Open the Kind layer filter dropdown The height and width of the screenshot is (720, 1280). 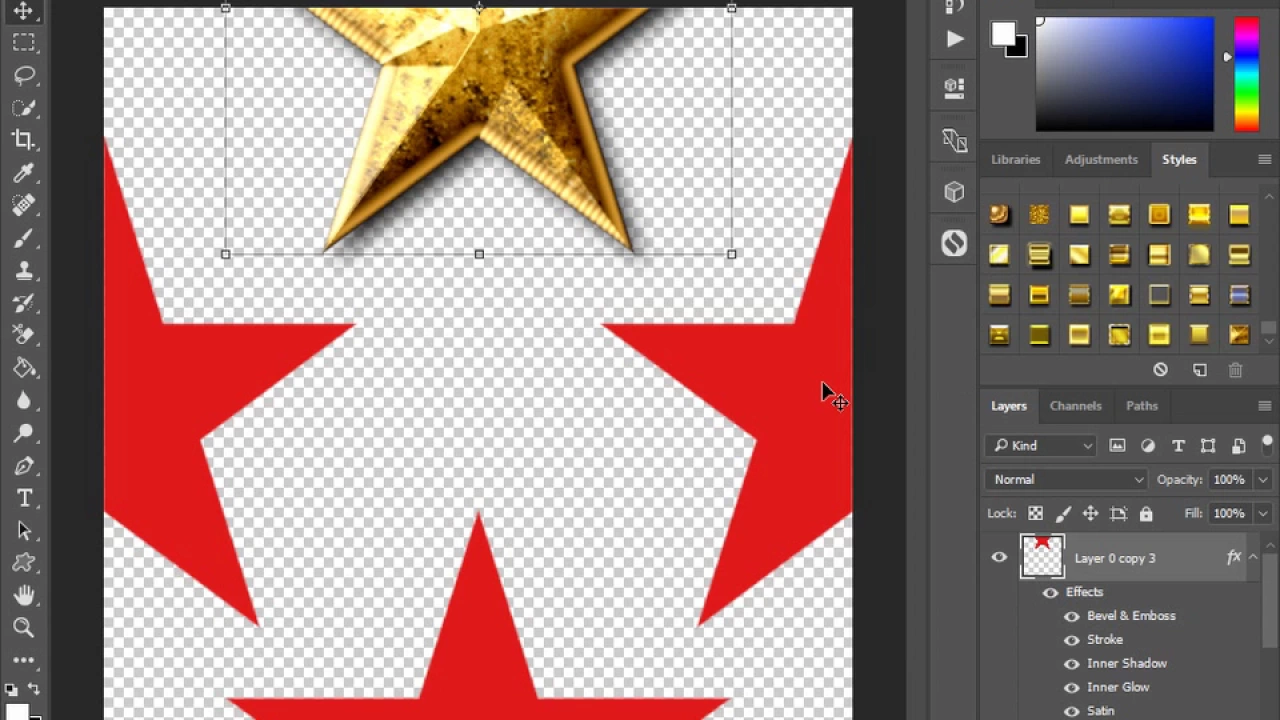[x=1041, y=446]
